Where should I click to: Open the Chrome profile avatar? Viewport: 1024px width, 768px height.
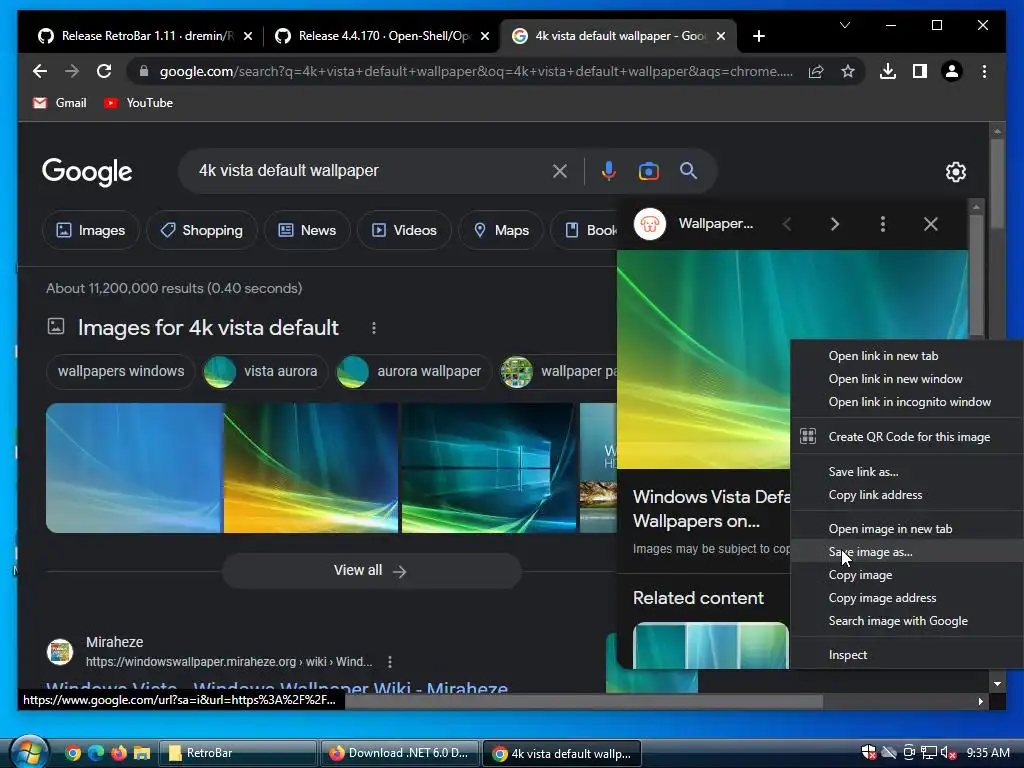click(952, 71)
